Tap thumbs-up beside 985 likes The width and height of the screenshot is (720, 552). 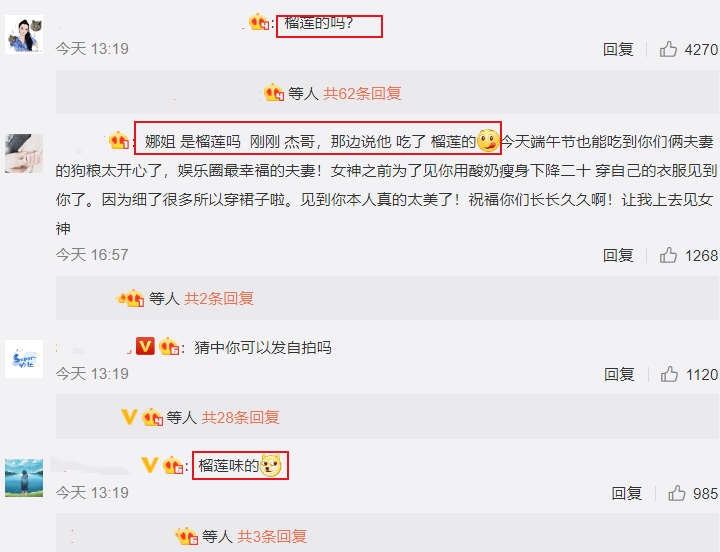point(677,493)
